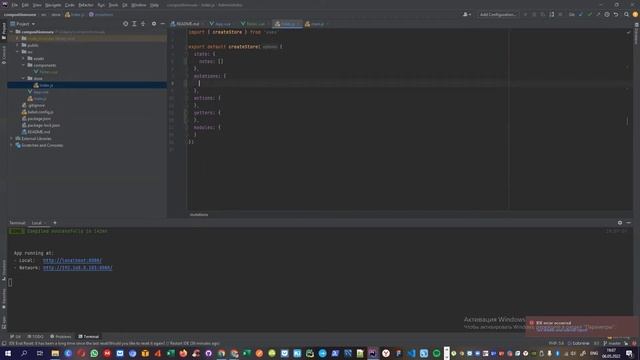Collapse the store folder
Viewport: 640px width, 360px height.
[x=24, y=78]
